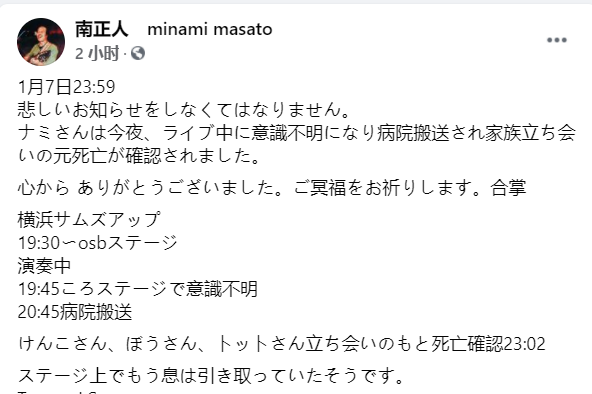
Task: Click the word '合掌' in the post
Action: point(508,188)
